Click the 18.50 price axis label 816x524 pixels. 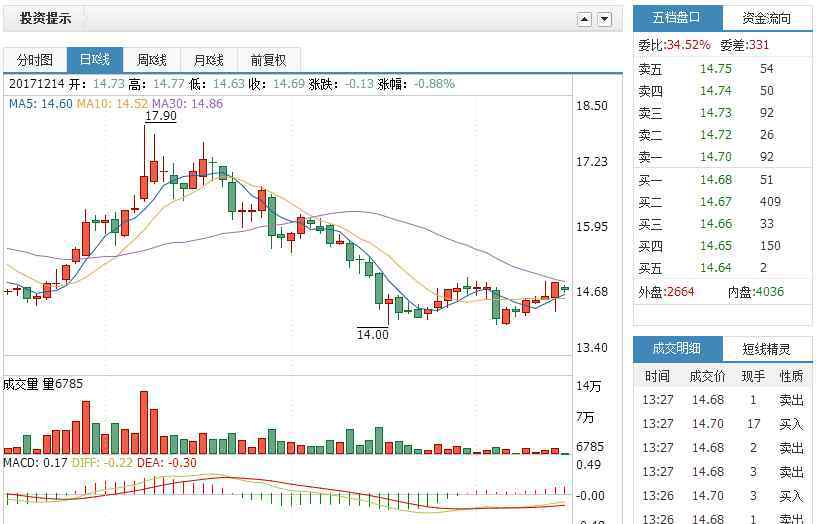(x=592, y=106)
